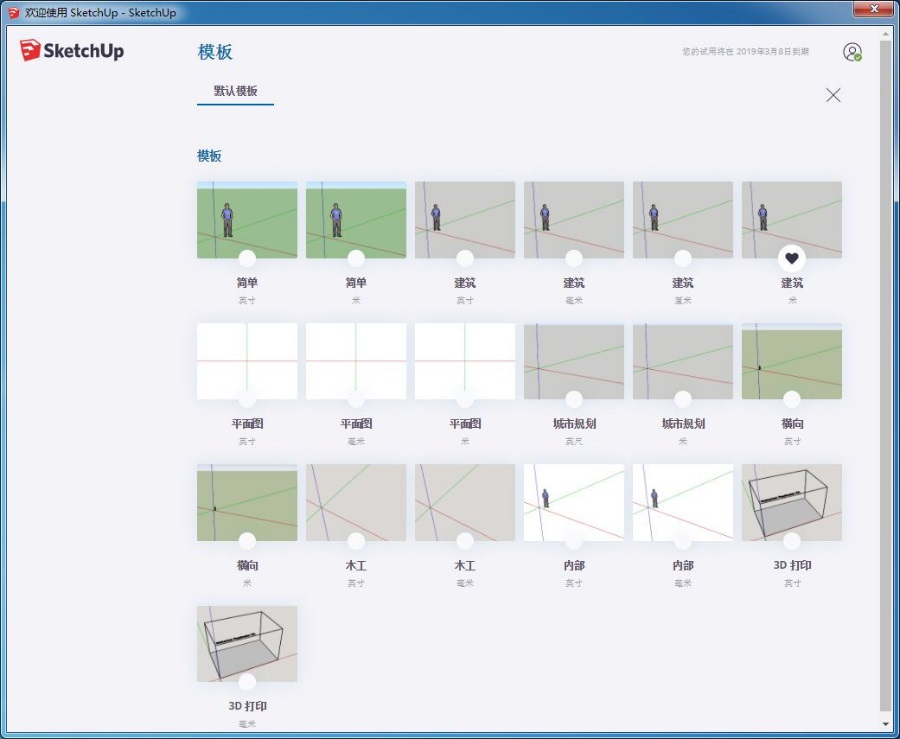This screenshot has height=739, width=900.
Task: Open the 简单 英寸 template thumbnail
Action: (247, 219)
